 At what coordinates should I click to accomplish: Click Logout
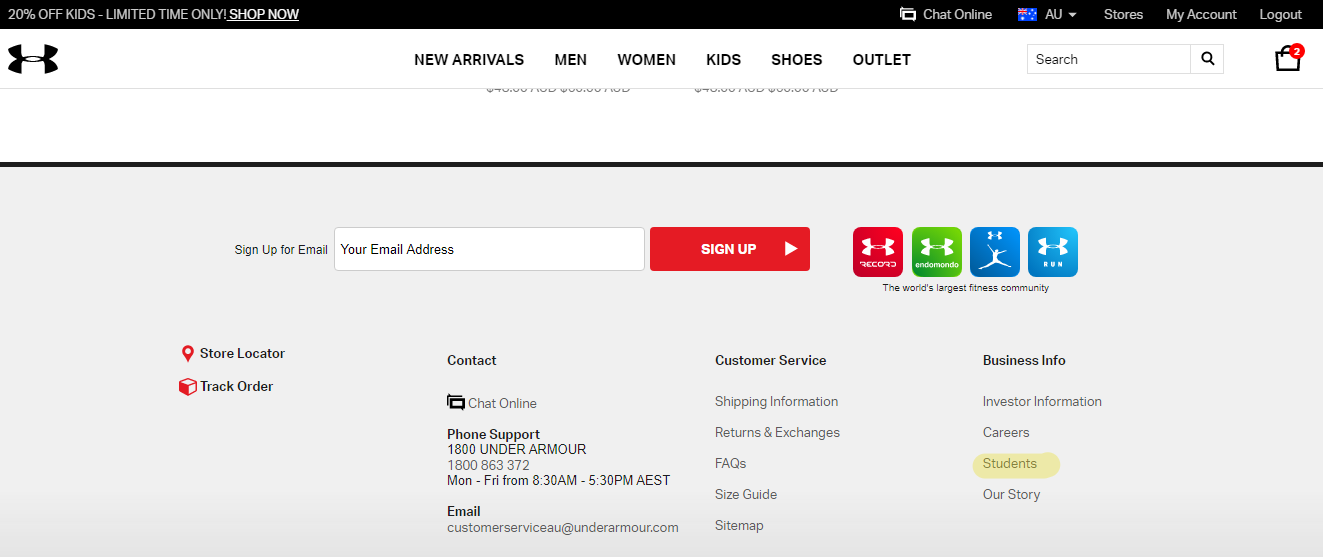pyautogui.click(x=1281, y=14)
